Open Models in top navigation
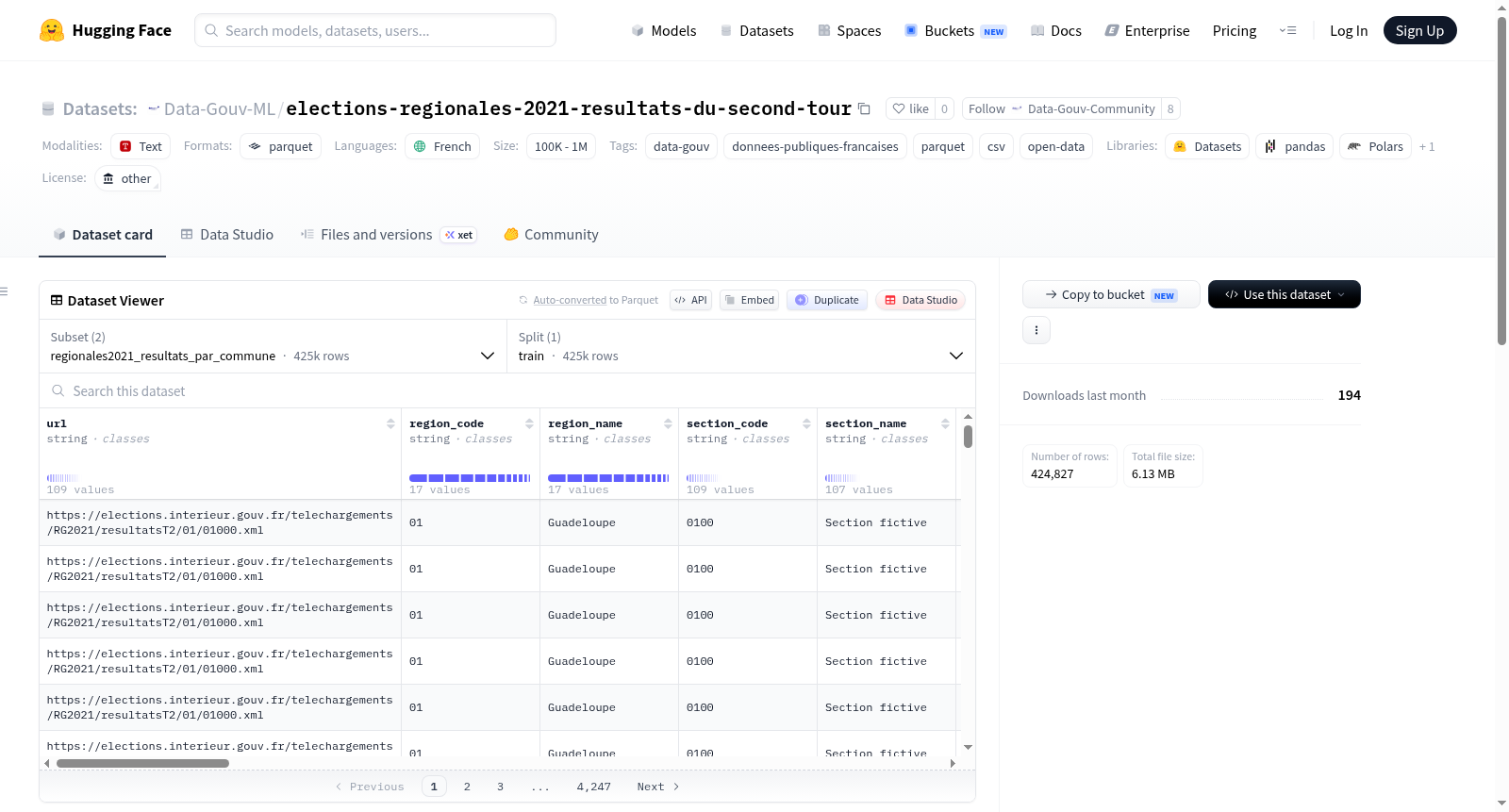This screenshot has height=812, width=1509. point(664,30)
